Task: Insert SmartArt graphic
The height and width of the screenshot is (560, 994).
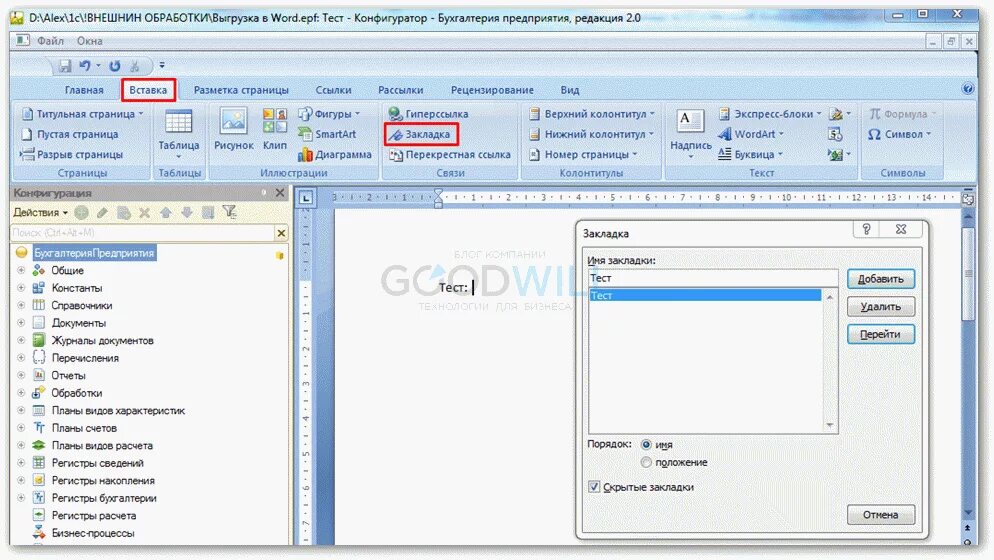Action: tap(327, 134)
